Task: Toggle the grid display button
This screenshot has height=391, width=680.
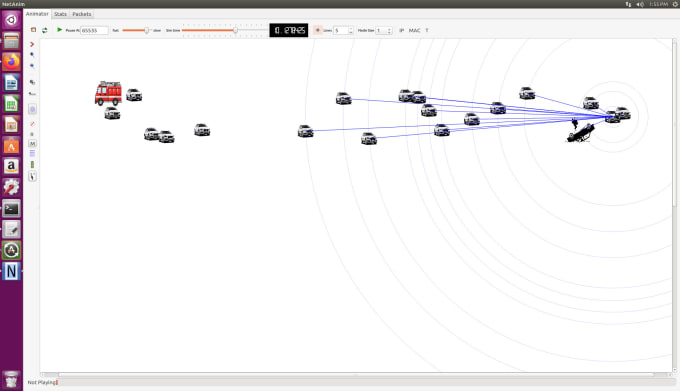Action: pos(318,30)
